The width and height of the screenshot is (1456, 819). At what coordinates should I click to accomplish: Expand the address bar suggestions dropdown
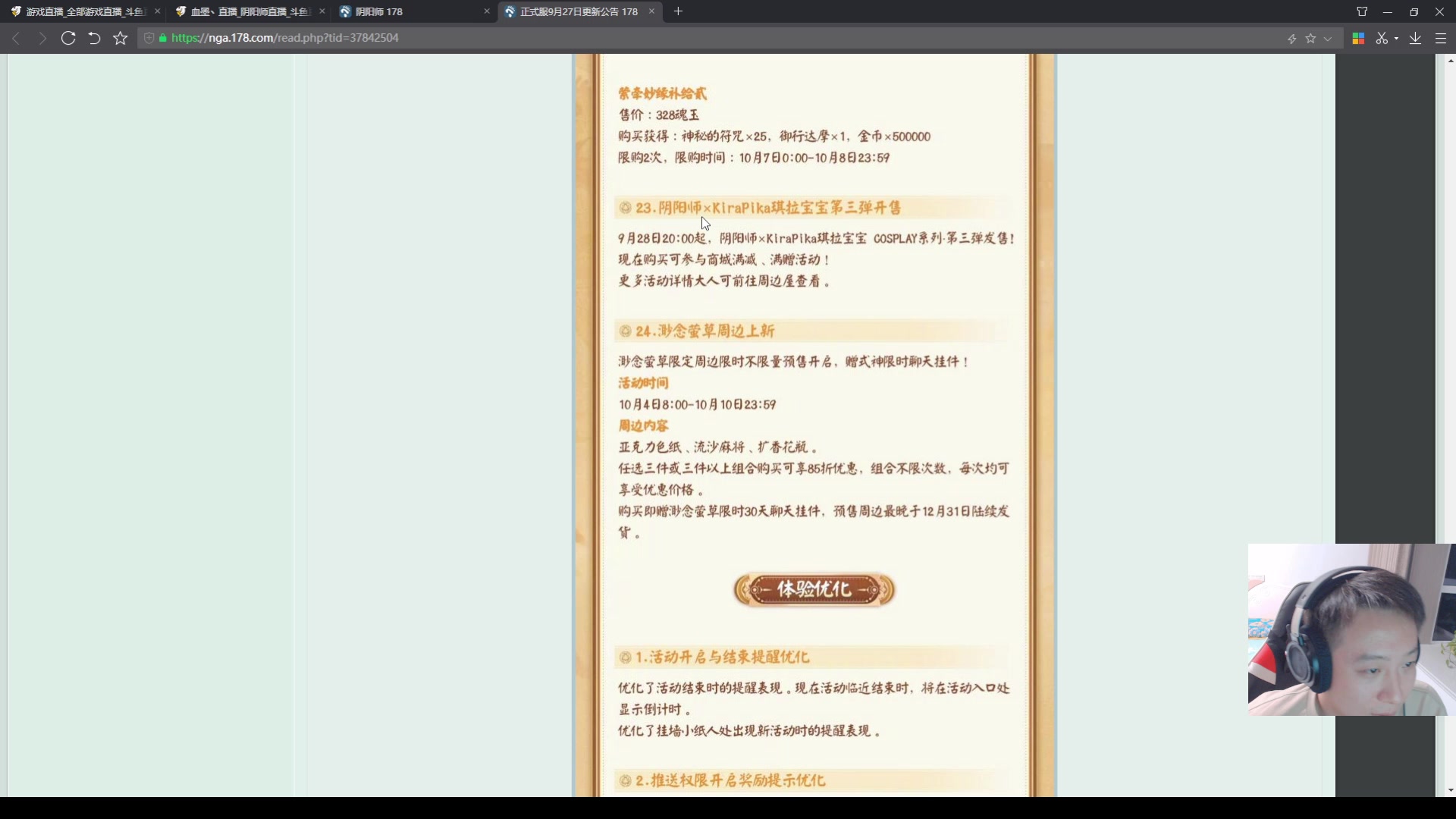(1327, 38)
